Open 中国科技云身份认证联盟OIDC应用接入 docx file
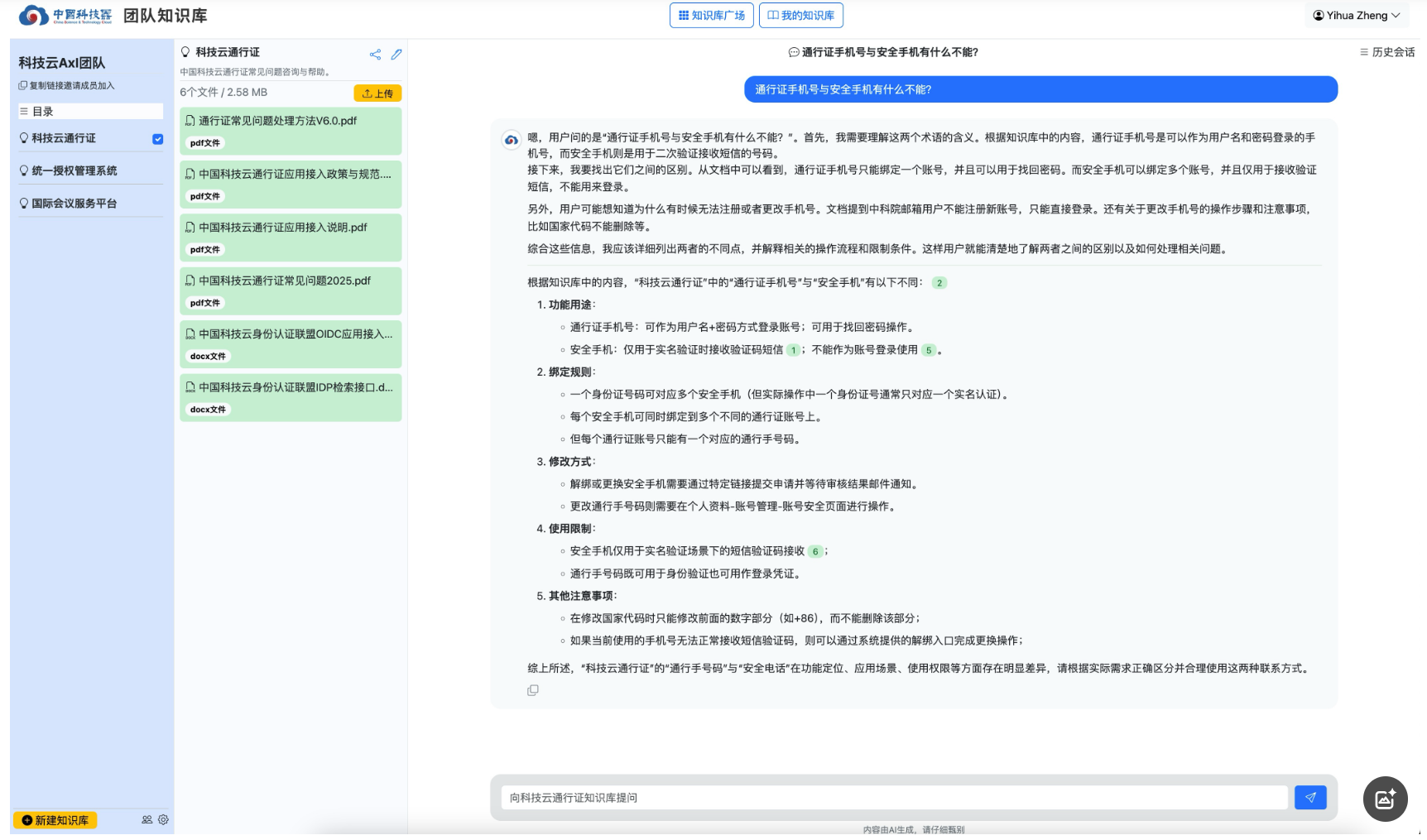Image resolution: width=1427 pixels, height=840 pixels. coord(291,344)
